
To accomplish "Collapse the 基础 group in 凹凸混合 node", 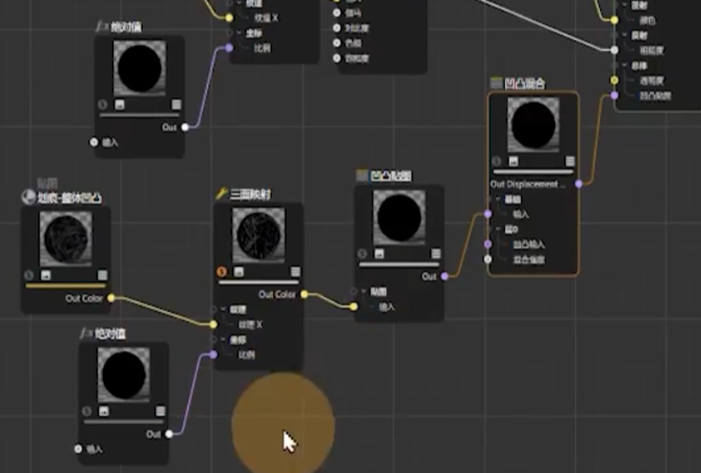I will tap(499, 199).
